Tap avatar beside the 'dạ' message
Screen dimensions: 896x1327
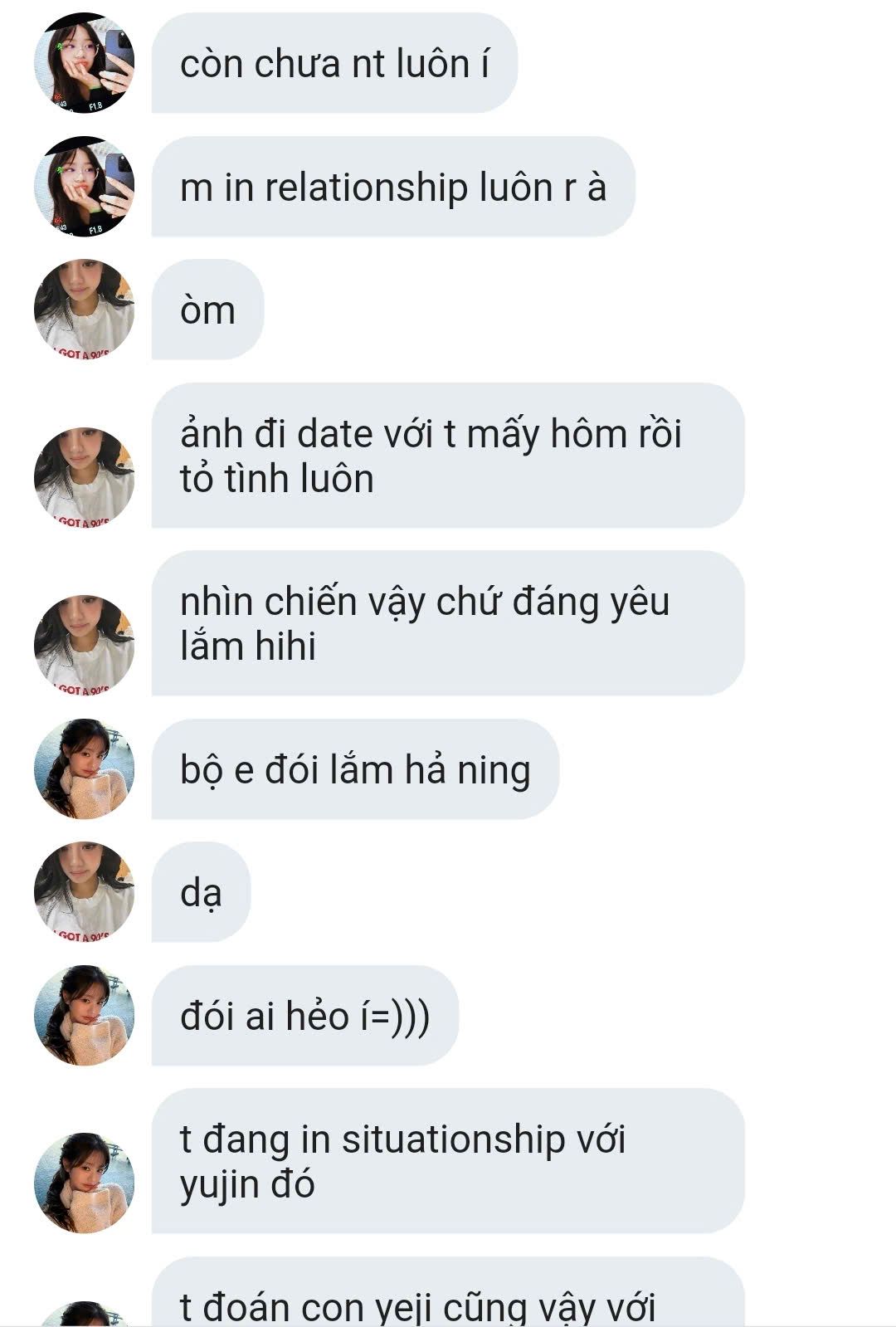click(84, 892)
